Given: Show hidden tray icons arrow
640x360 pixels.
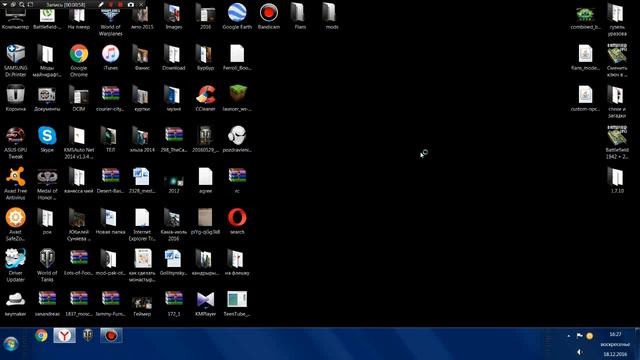Looking at the screenshot, I should point(569,336).
